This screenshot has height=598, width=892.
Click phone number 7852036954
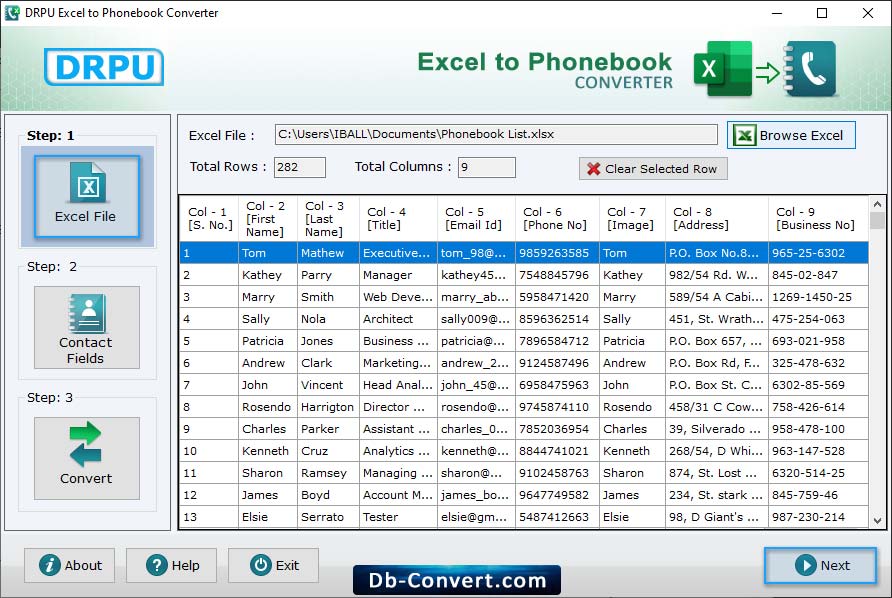click(557, 429)
